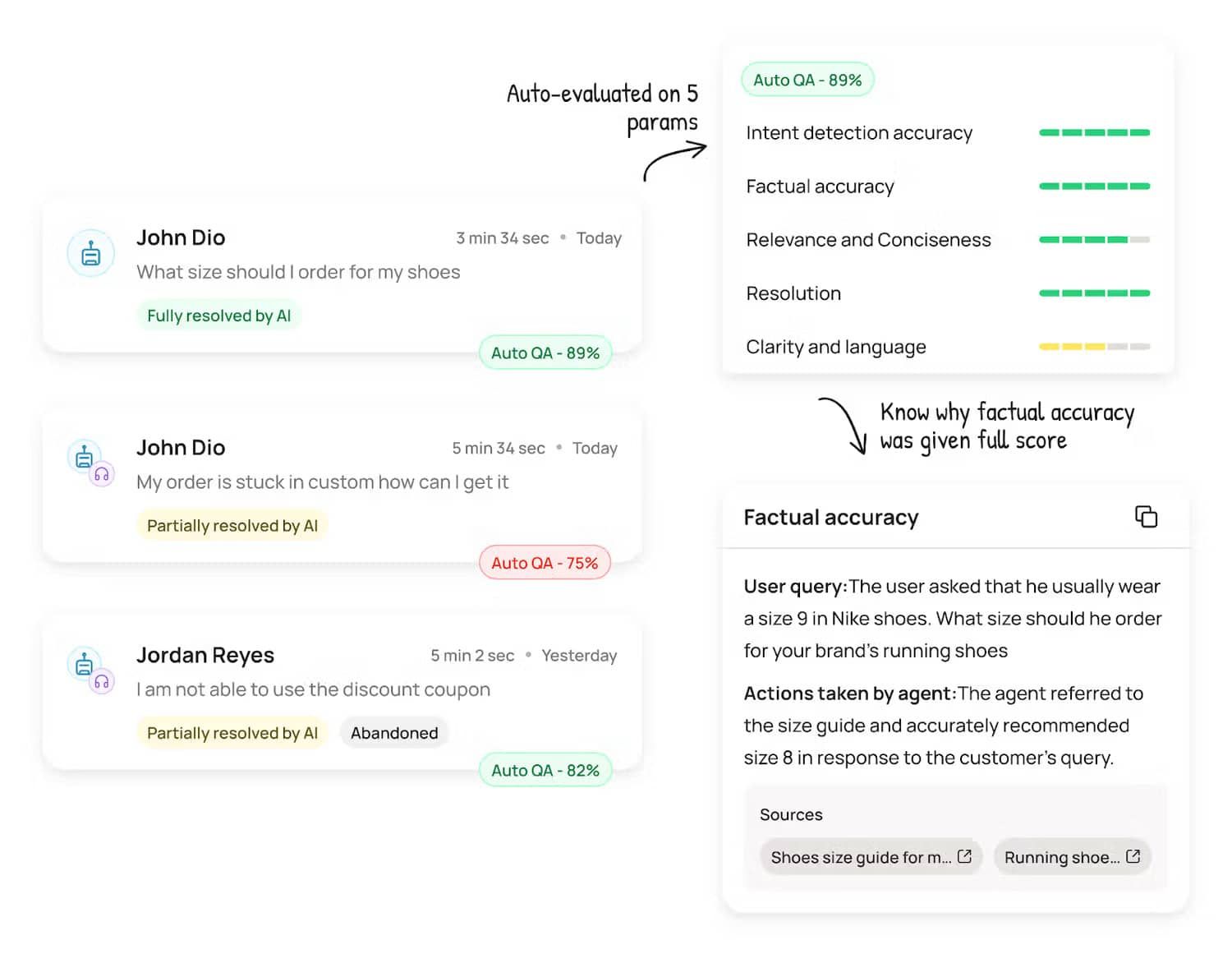Open the red Auto QA - 75% badge

point(545,563)
